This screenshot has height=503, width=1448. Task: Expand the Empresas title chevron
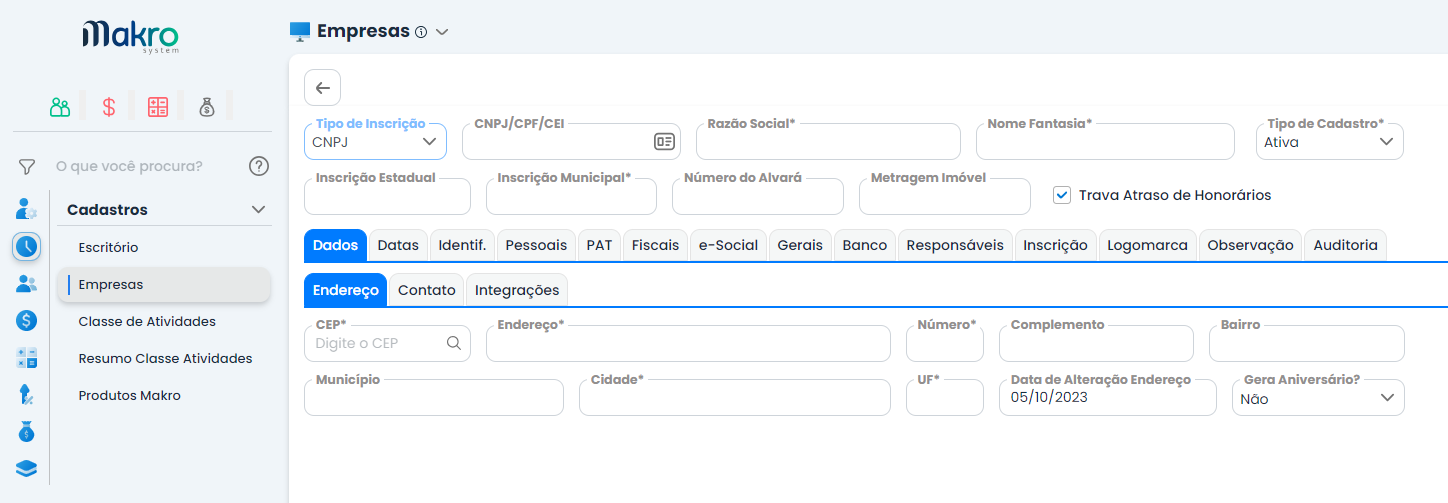[x=442, y=32]
